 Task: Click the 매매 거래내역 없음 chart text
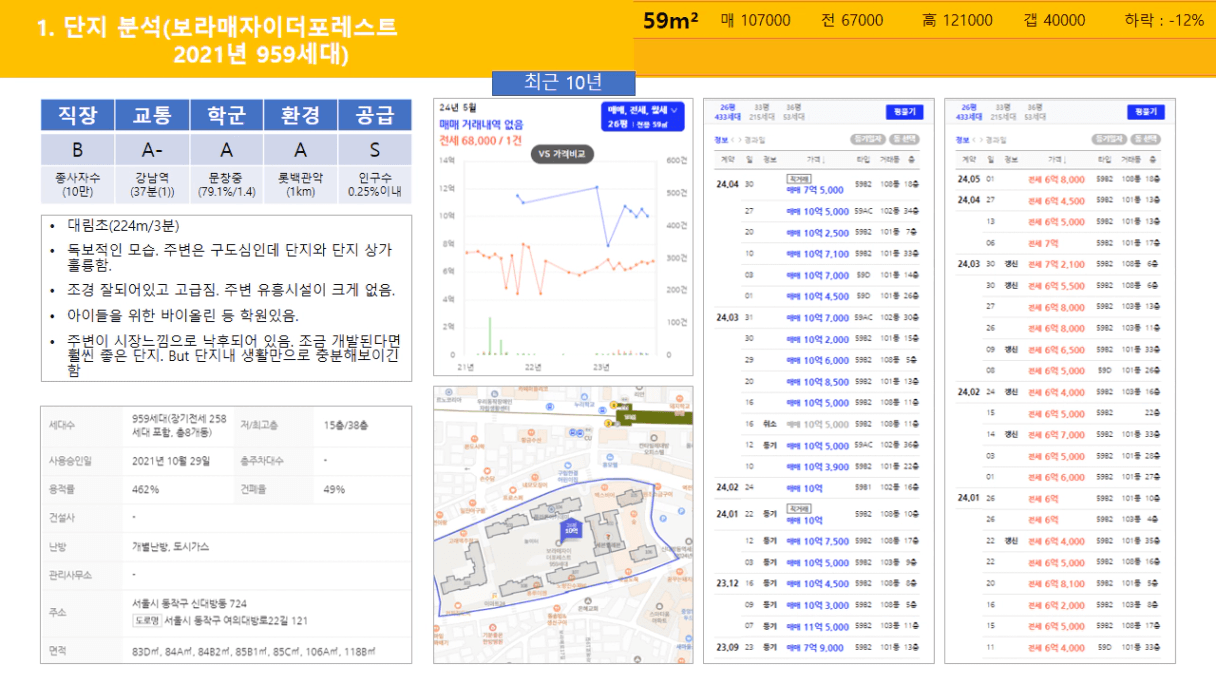[480, 123]
